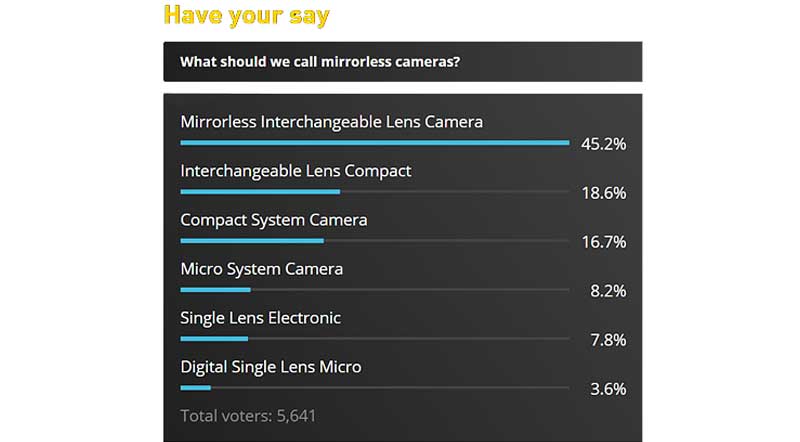Click the "Total voters: 5,641" text
Image resolution: width=800 pixels, height=442 pixels.
click(248, 416)
